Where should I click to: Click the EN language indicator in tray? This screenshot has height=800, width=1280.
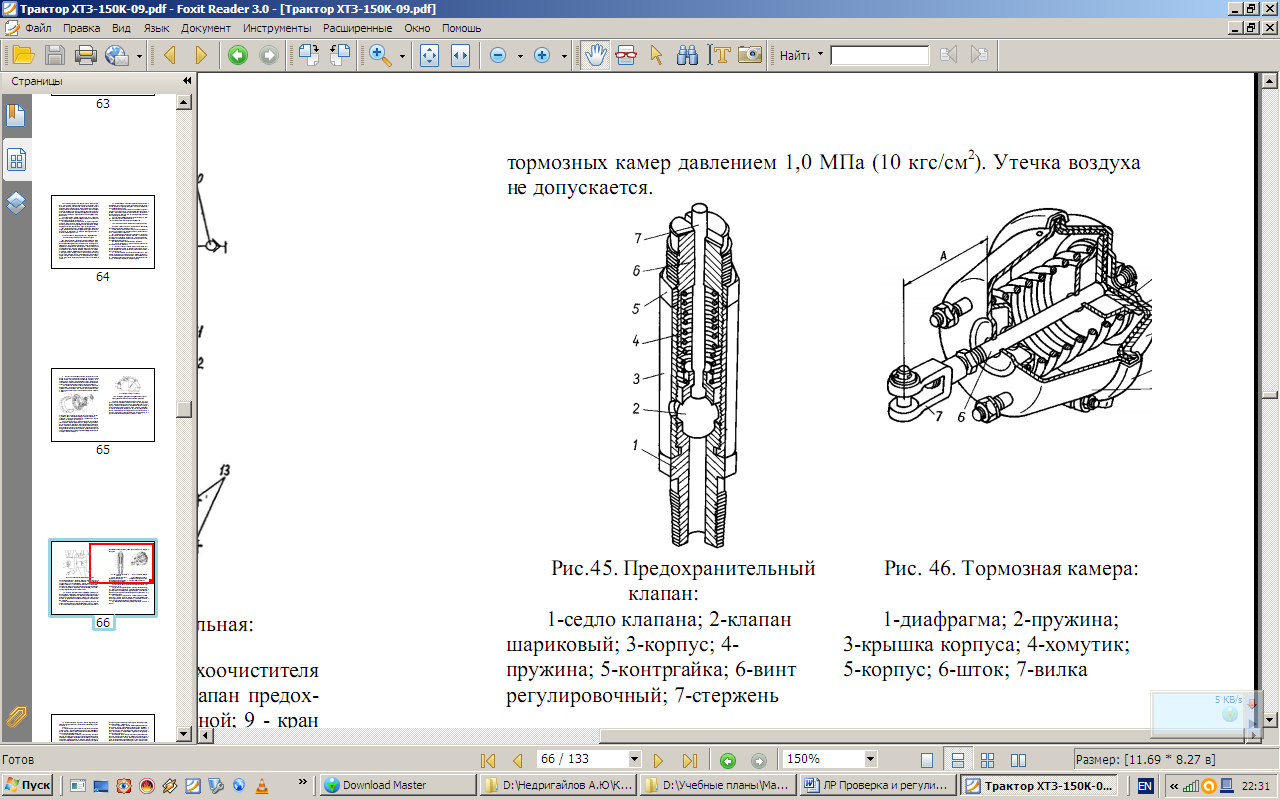(x=1146, y=785)
